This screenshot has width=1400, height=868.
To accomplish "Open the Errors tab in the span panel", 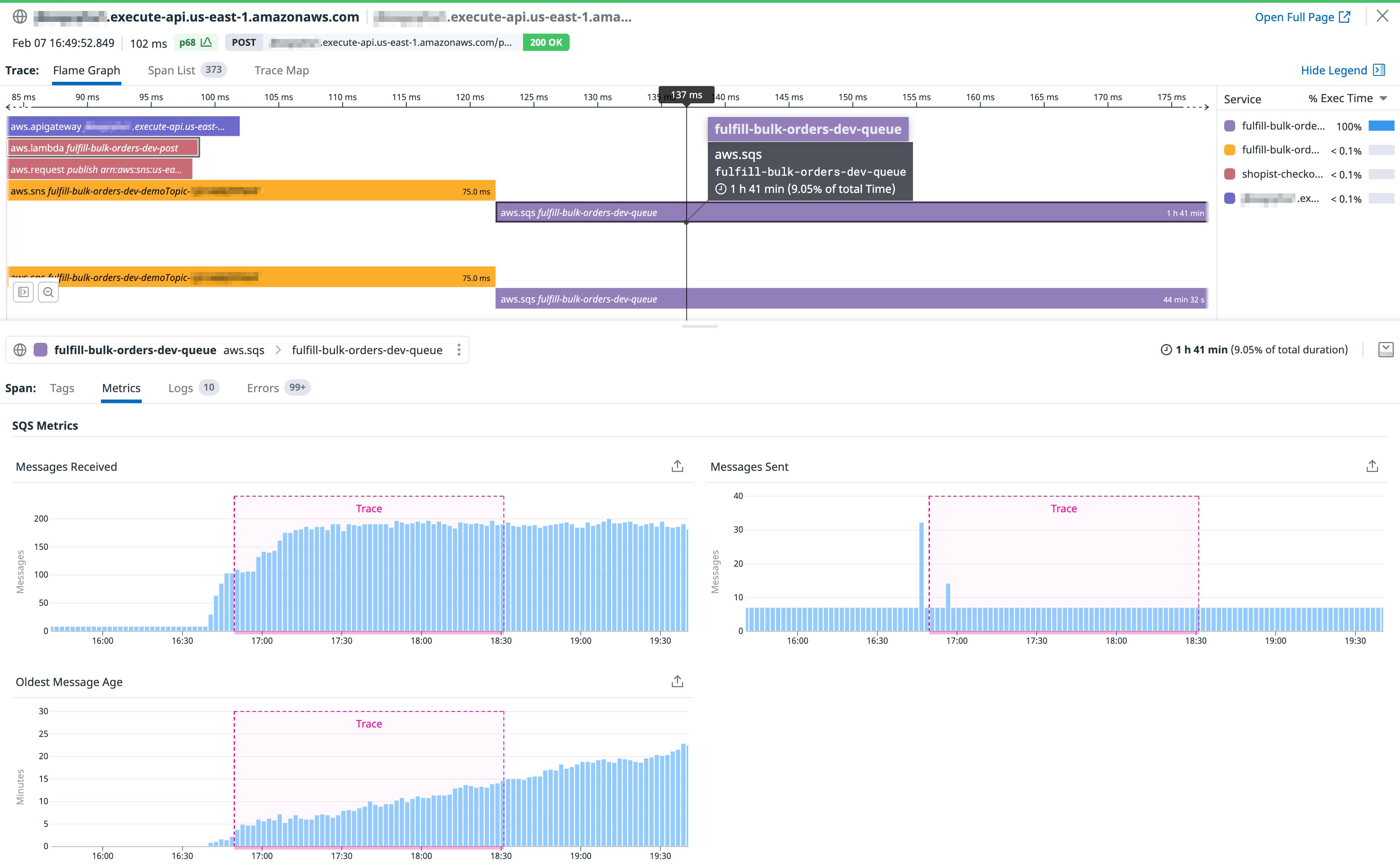I will tap(262, 387).
